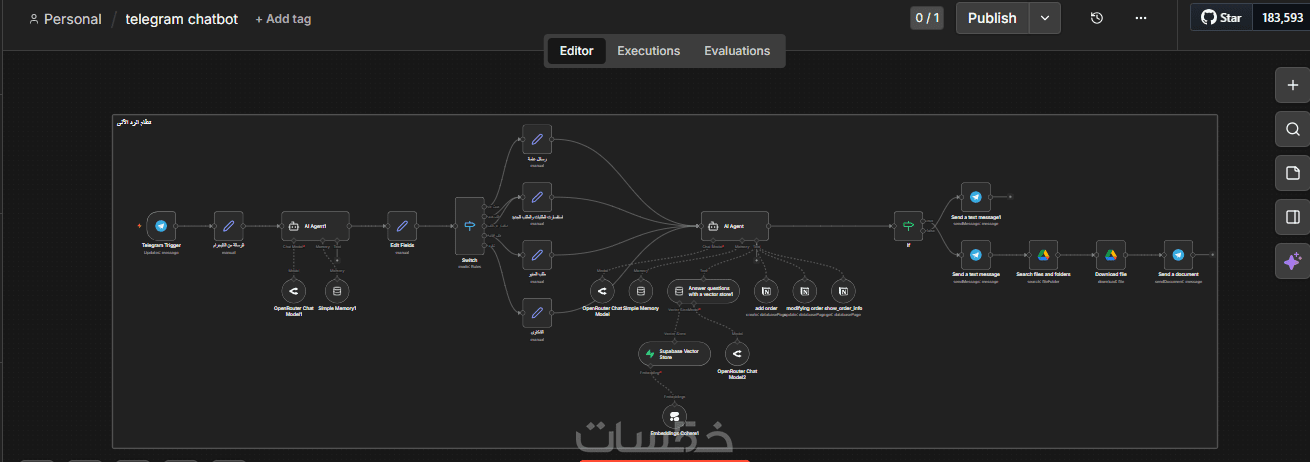The image size is (1310, 462).
Task: Switch to the Evaluations tab
Action: pyautogui.click(x=737, y=51)
